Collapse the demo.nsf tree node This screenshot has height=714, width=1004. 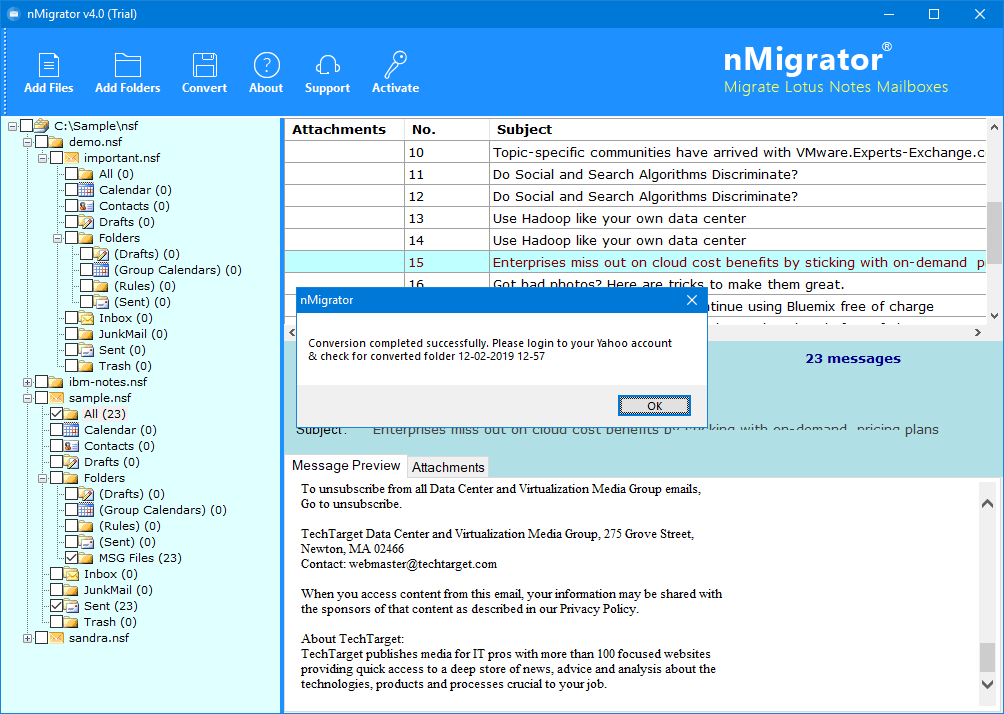coord(28,142)
